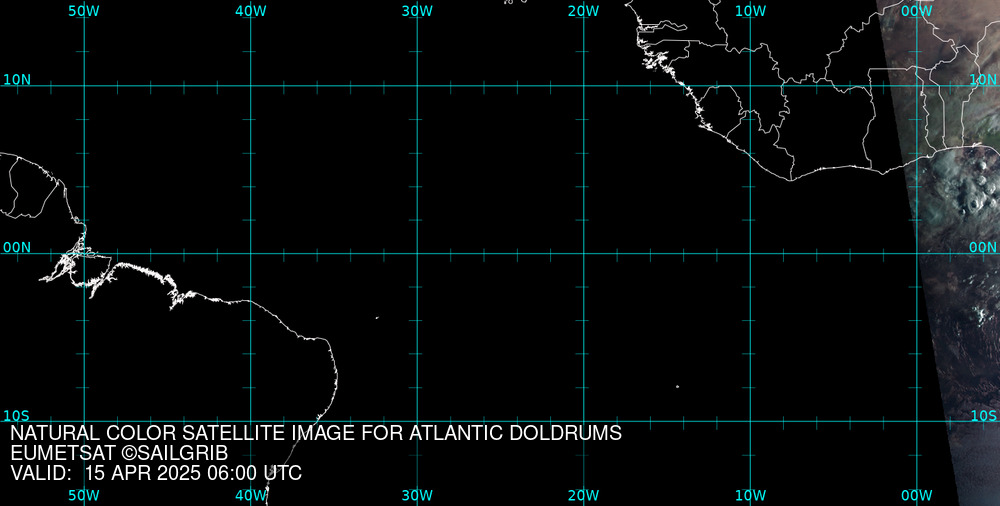Image resolution: width=1000 pixels, height=506 pixels.
Task: Click the 20W longitude label at the bottom
Action: coord(584,496)
